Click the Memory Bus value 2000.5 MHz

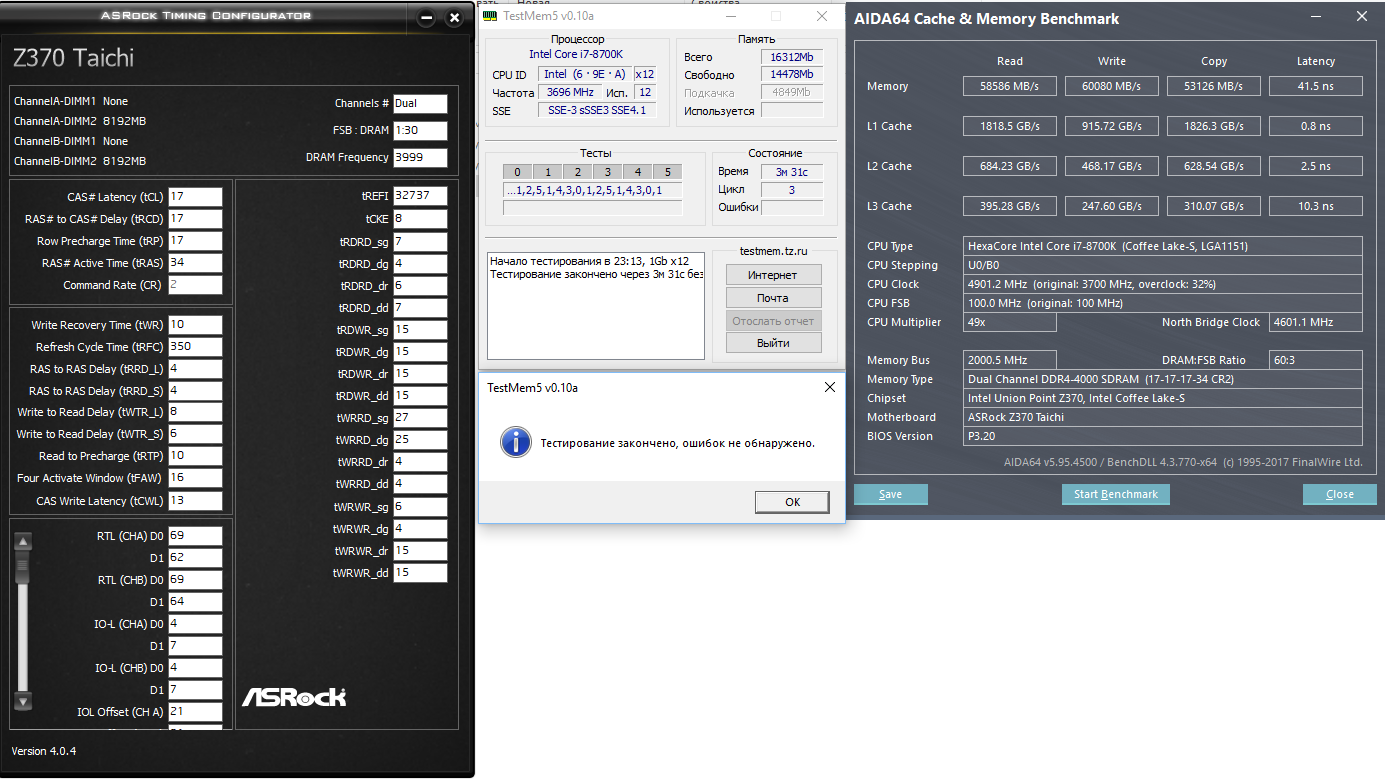pyautogui.click(x=1010, y=360)
